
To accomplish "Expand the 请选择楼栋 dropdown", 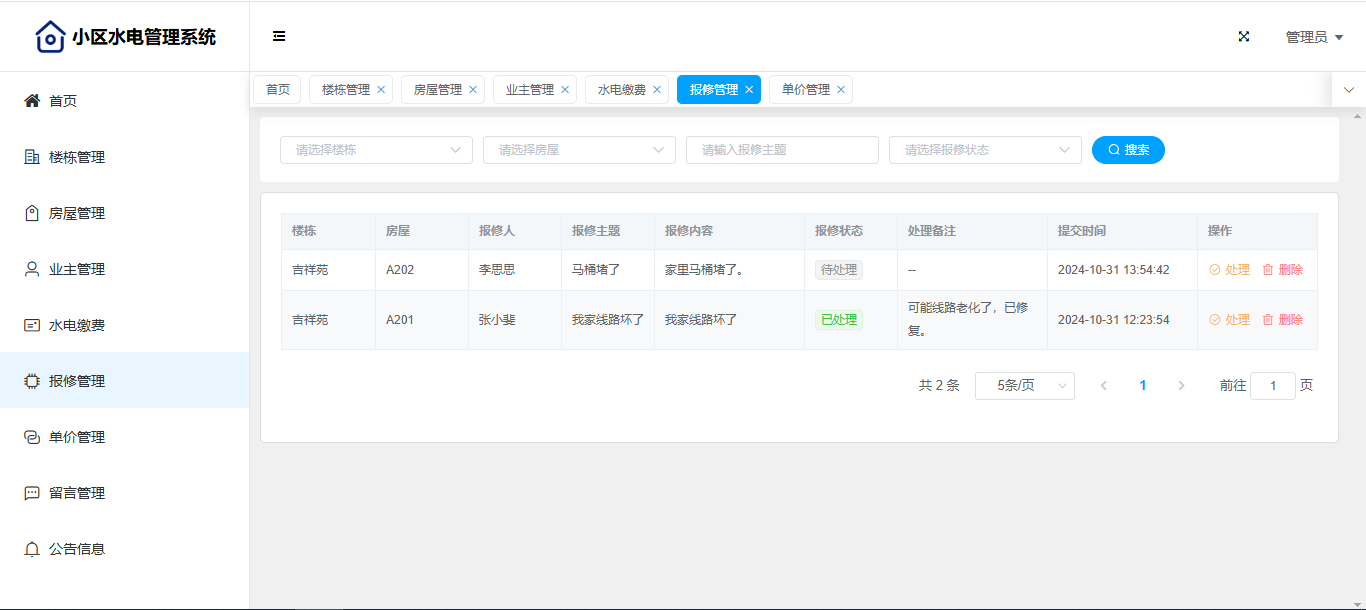I will click(376, 150).
